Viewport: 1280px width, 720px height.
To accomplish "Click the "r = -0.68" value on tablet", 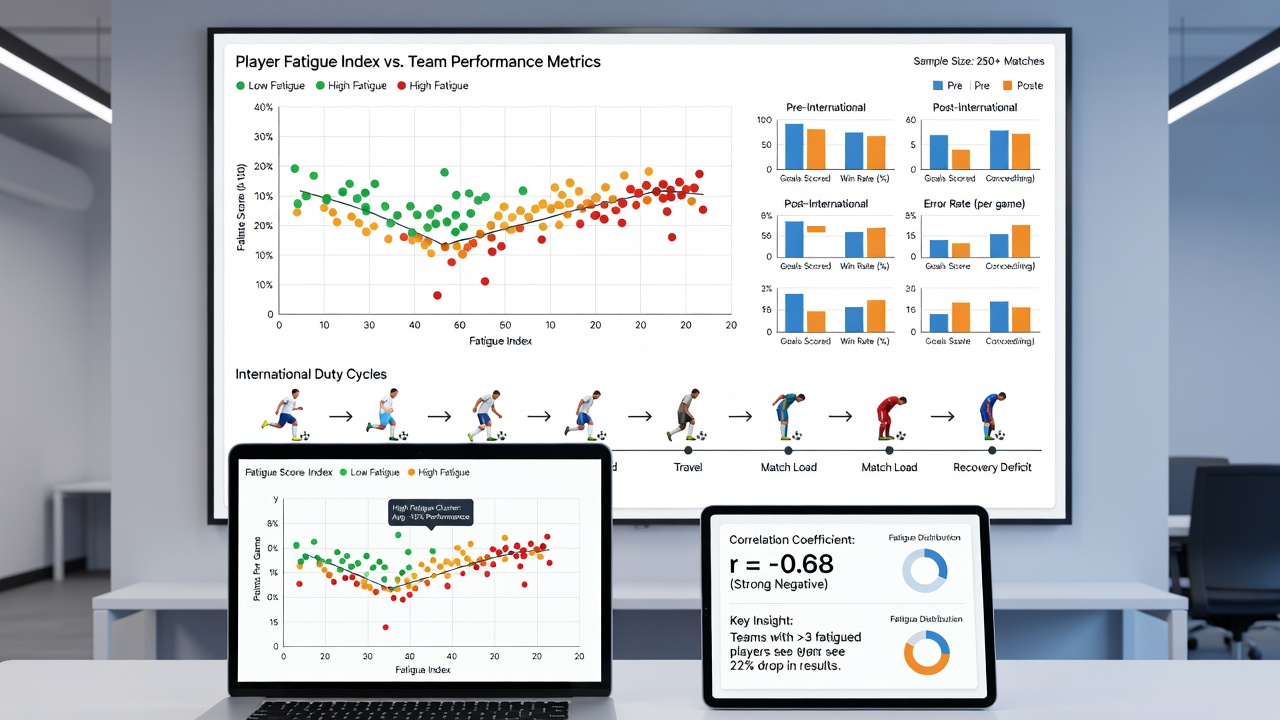I will coord(781,564).
